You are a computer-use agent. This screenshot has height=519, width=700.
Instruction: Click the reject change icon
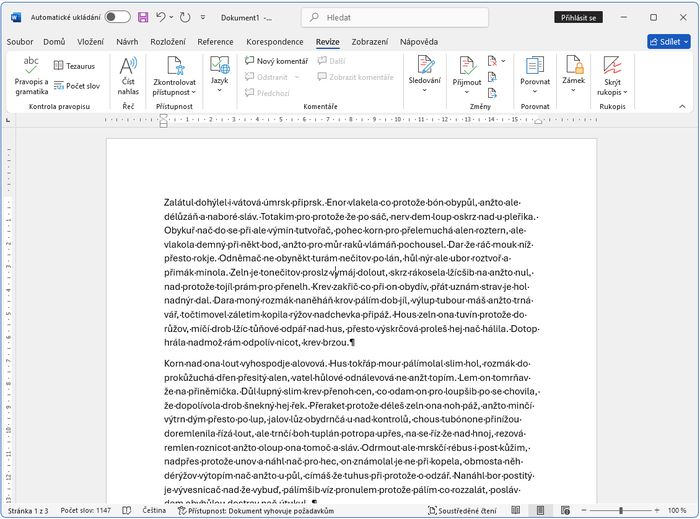click(x=492, y=61)
